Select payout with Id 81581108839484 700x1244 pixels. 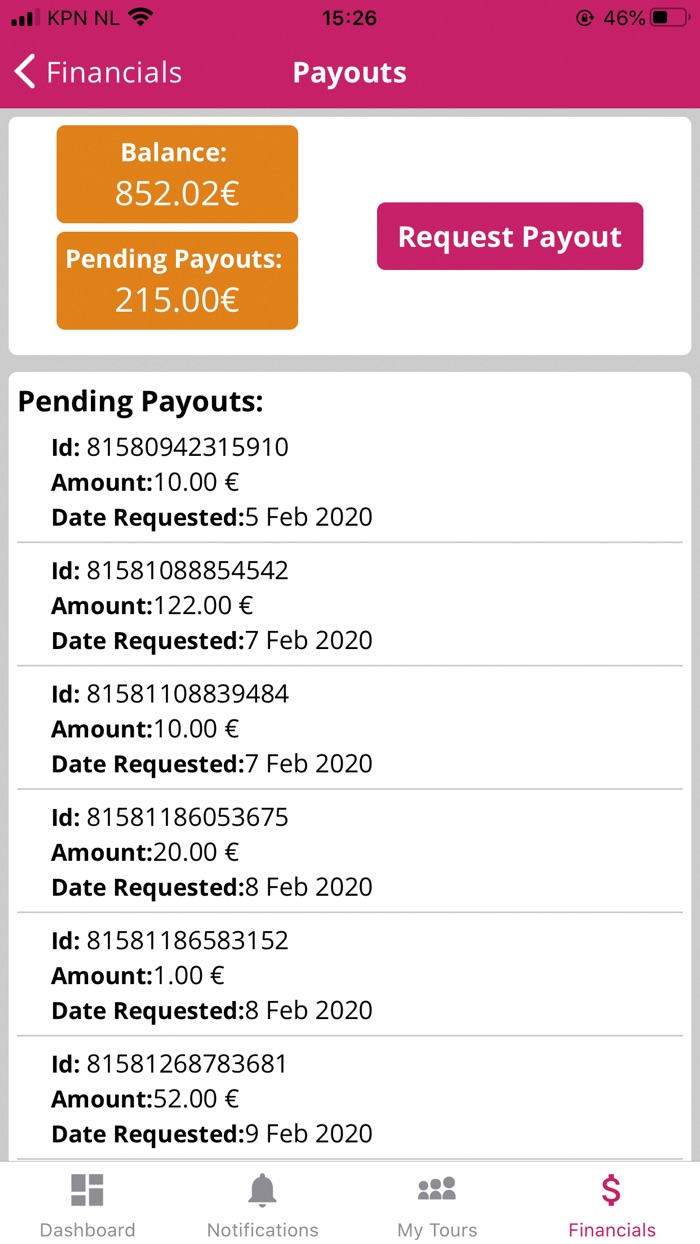pos(350,728)
